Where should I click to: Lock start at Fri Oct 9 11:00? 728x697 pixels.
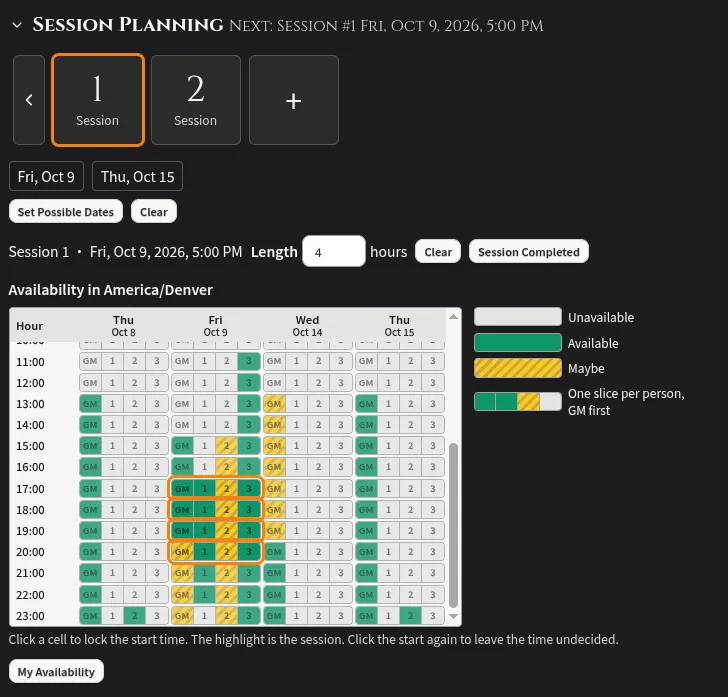coord(215,361)
